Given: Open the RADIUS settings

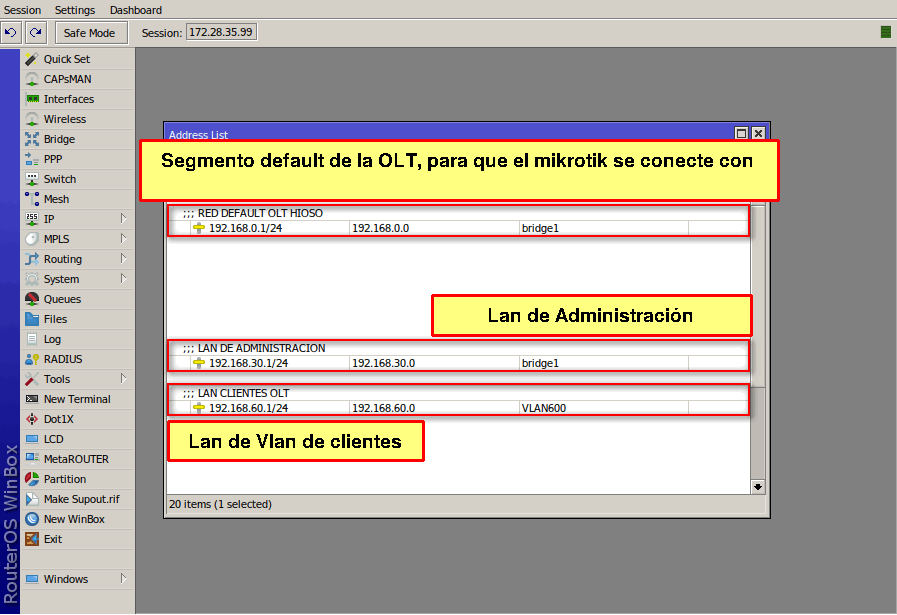Looking at the screenshot, I should coord(62,359).
